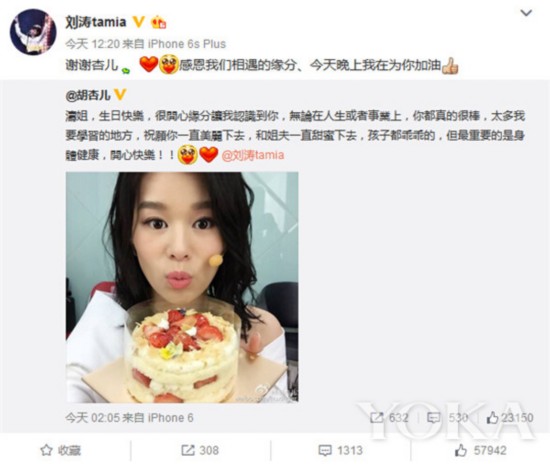Click the verified V badge beside 胡杏儿
Screen dimensions: 550x468
coord(120,94)
